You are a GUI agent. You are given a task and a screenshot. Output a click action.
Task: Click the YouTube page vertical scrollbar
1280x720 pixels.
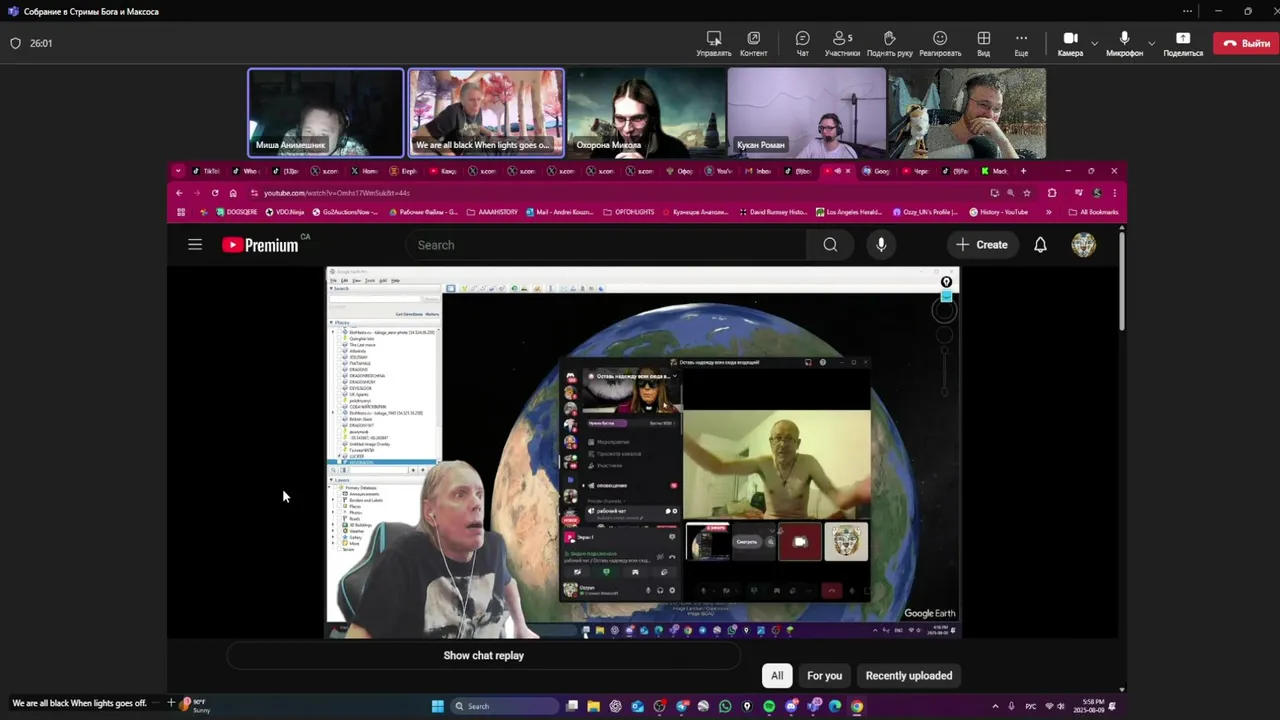1122,280
